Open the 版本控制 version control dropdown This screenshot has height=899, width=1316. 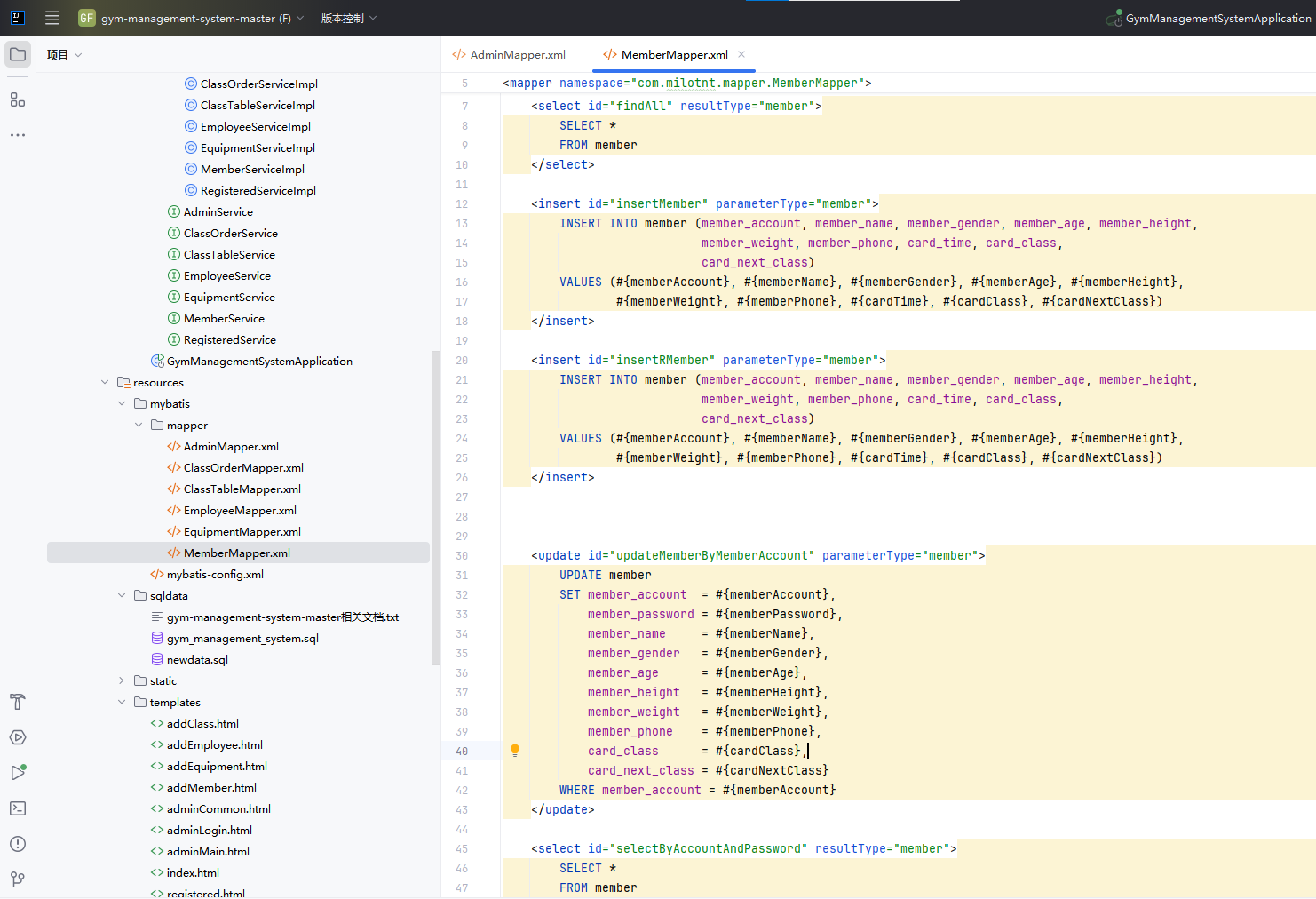pos(348,18)
